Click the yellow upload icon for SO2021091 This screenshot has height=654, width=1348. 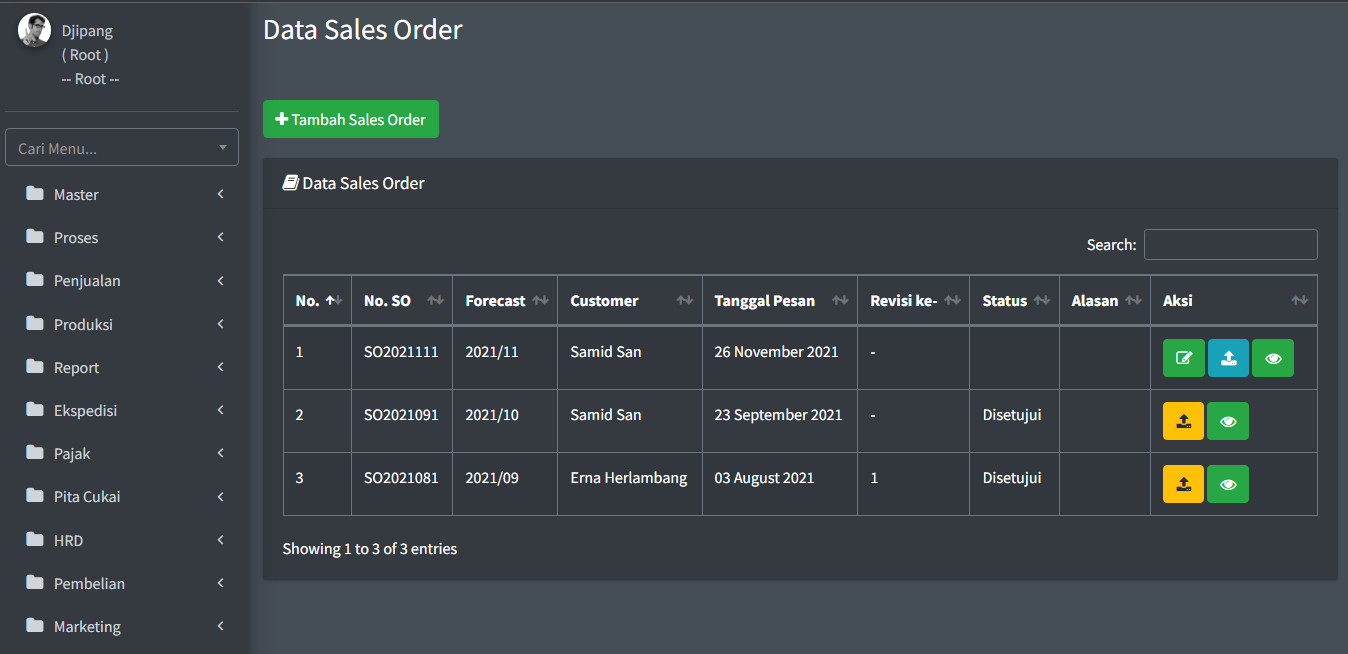tap(1183, 421)
